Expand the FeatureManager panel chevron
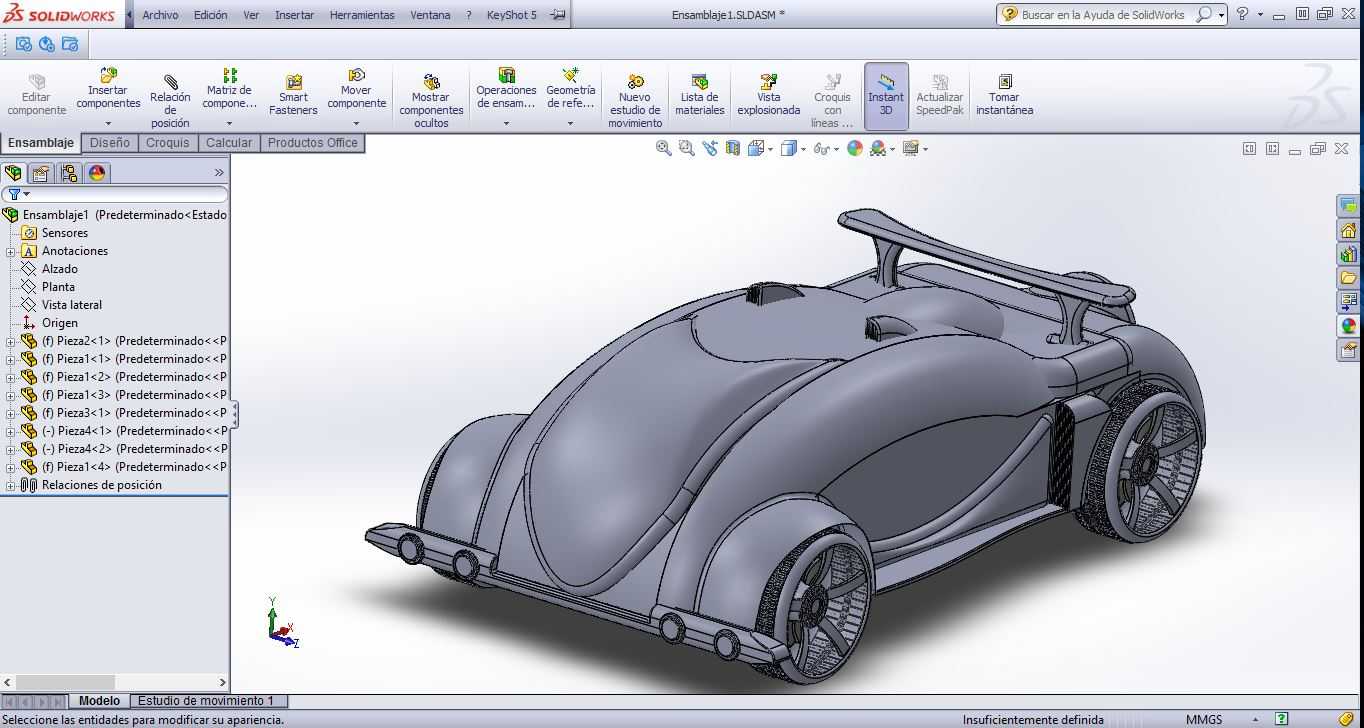This screenshot has width=1364, height=728. [219, 173]
